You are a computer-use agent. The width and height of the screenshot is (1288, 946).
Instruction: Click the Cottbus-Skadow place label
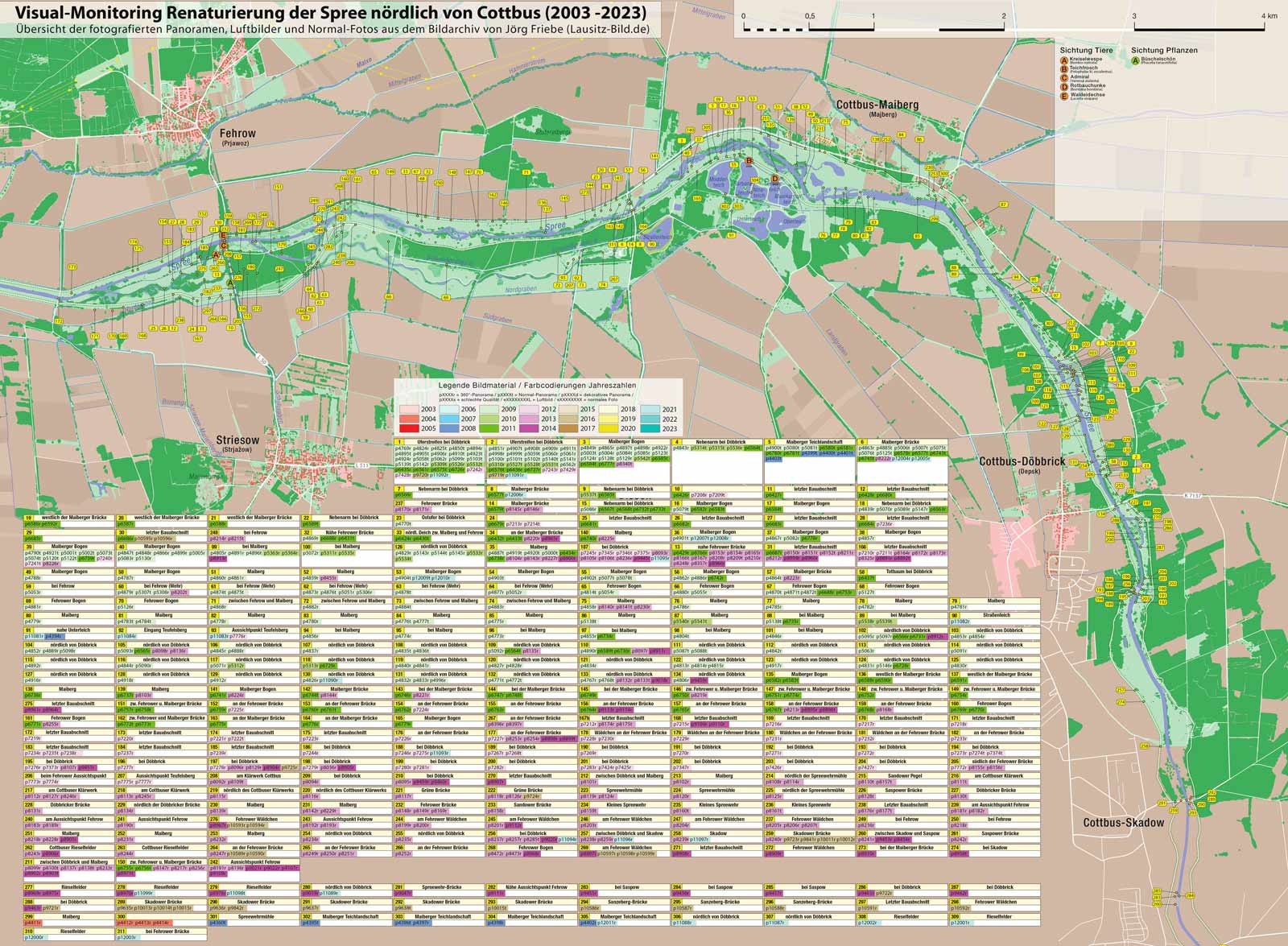(x=1123, y=822)
